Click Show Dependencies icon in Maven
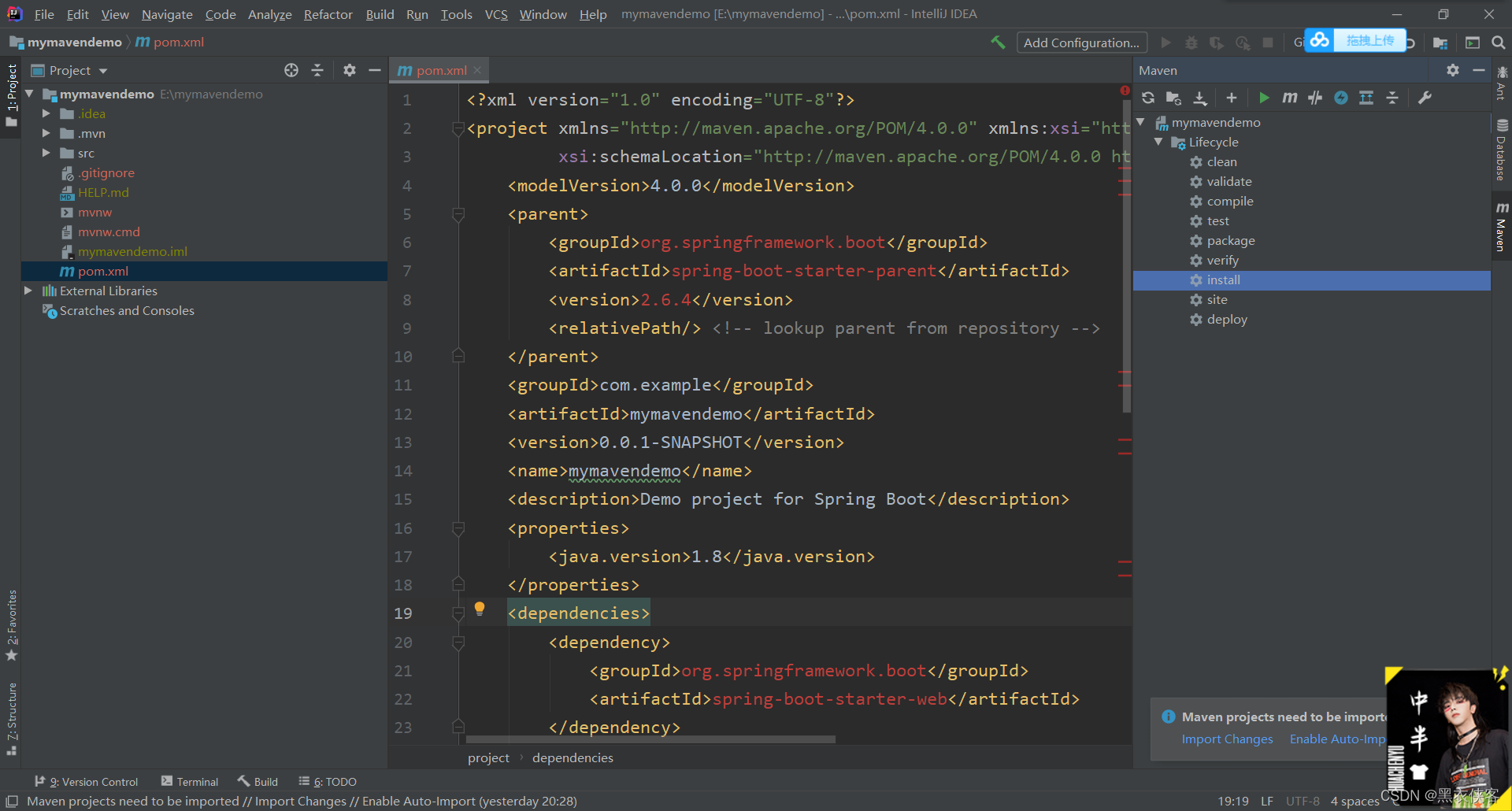1512x811 pixels. (x=1366, y=98)
